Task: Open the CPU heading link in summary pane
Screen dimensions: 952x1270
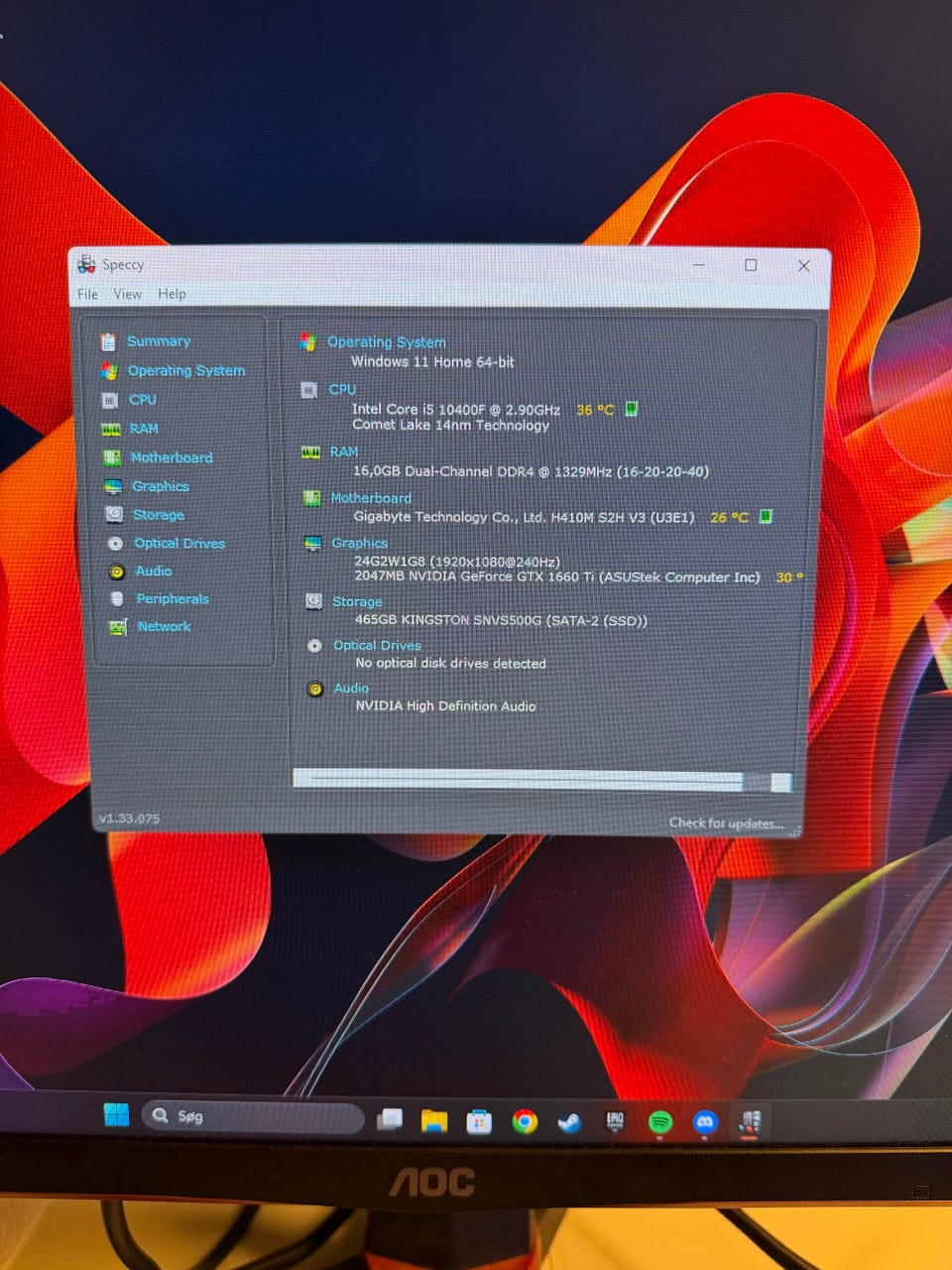Action: coord(342,390)
